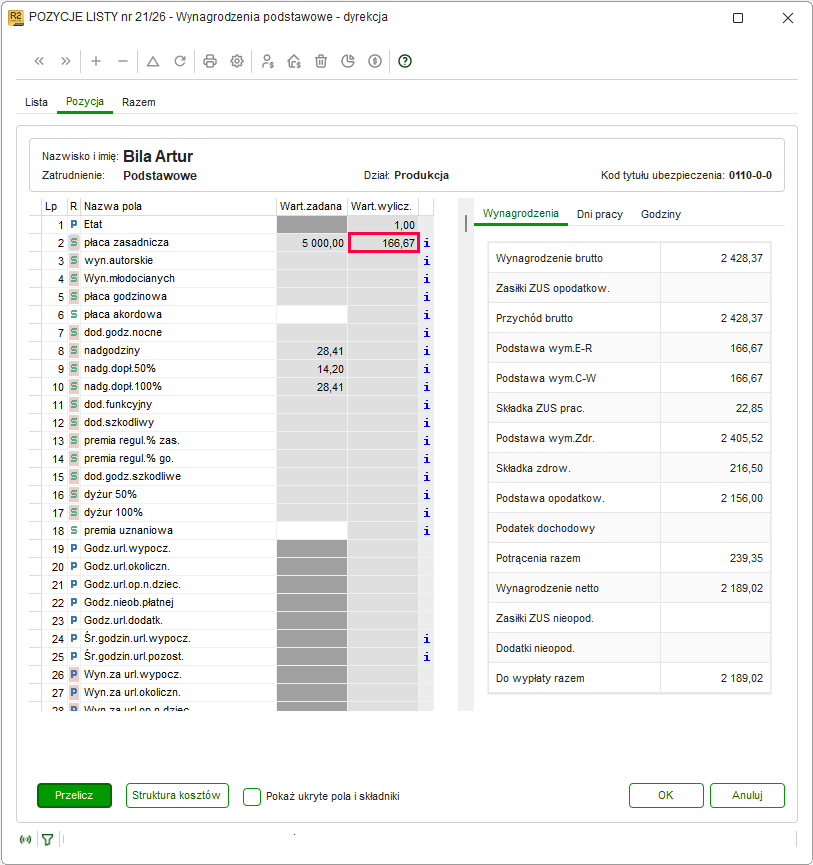This screenshot has width=813, height=865.
Task: Click płaca zasadnicza entered value 5 000,00
Action: click(312, 243)
